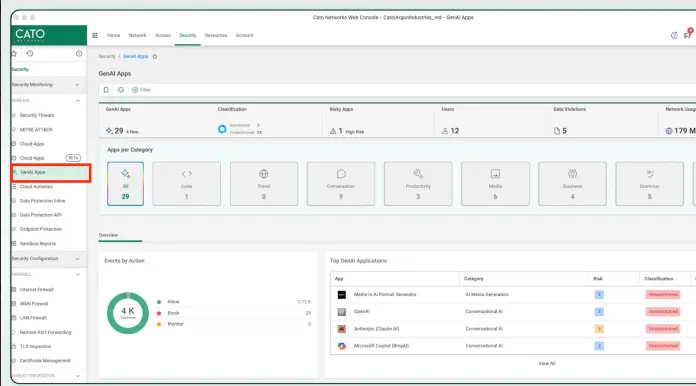This screenshot has height=386, width=696.
Task: Collapse the GENERAL sidebar group
Action: [78, 101]
